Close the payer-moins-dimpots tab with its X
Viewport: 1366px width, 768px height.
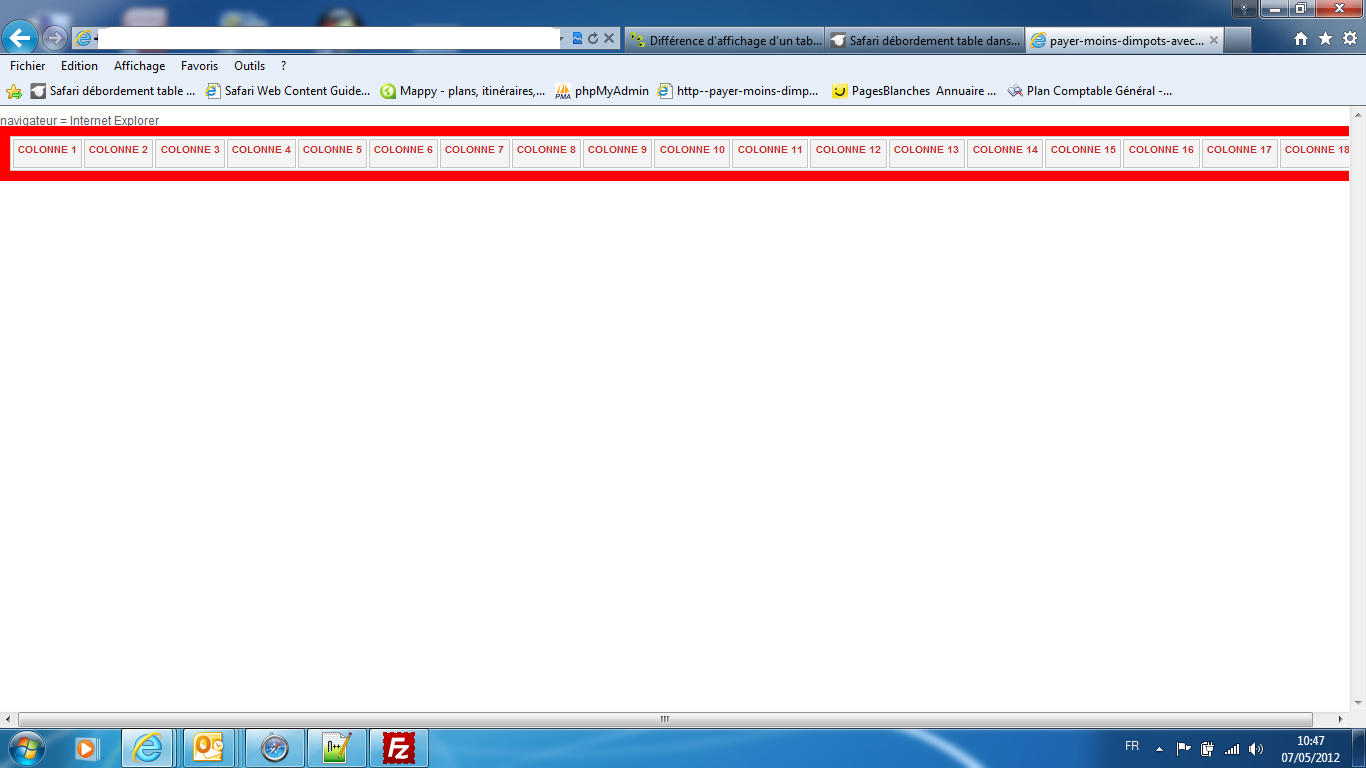click(1214, 40)
